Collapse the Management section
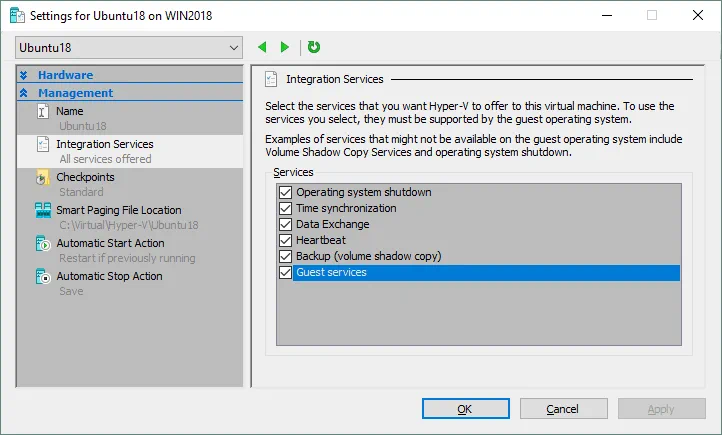722x435 pixels. (x=24, y=93)
